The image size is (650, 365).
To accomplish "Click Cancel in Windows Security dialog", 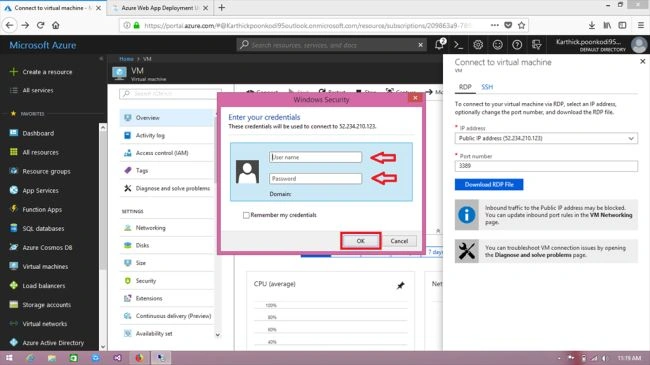I will [x=399, y=241].
